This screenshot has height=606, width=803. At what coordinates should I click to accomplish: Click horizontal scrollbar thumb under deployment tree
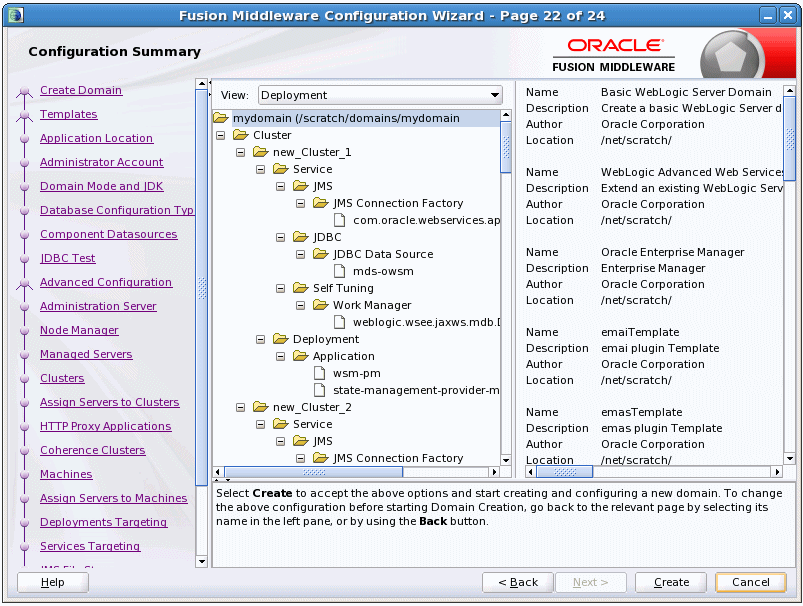point(314,472)
